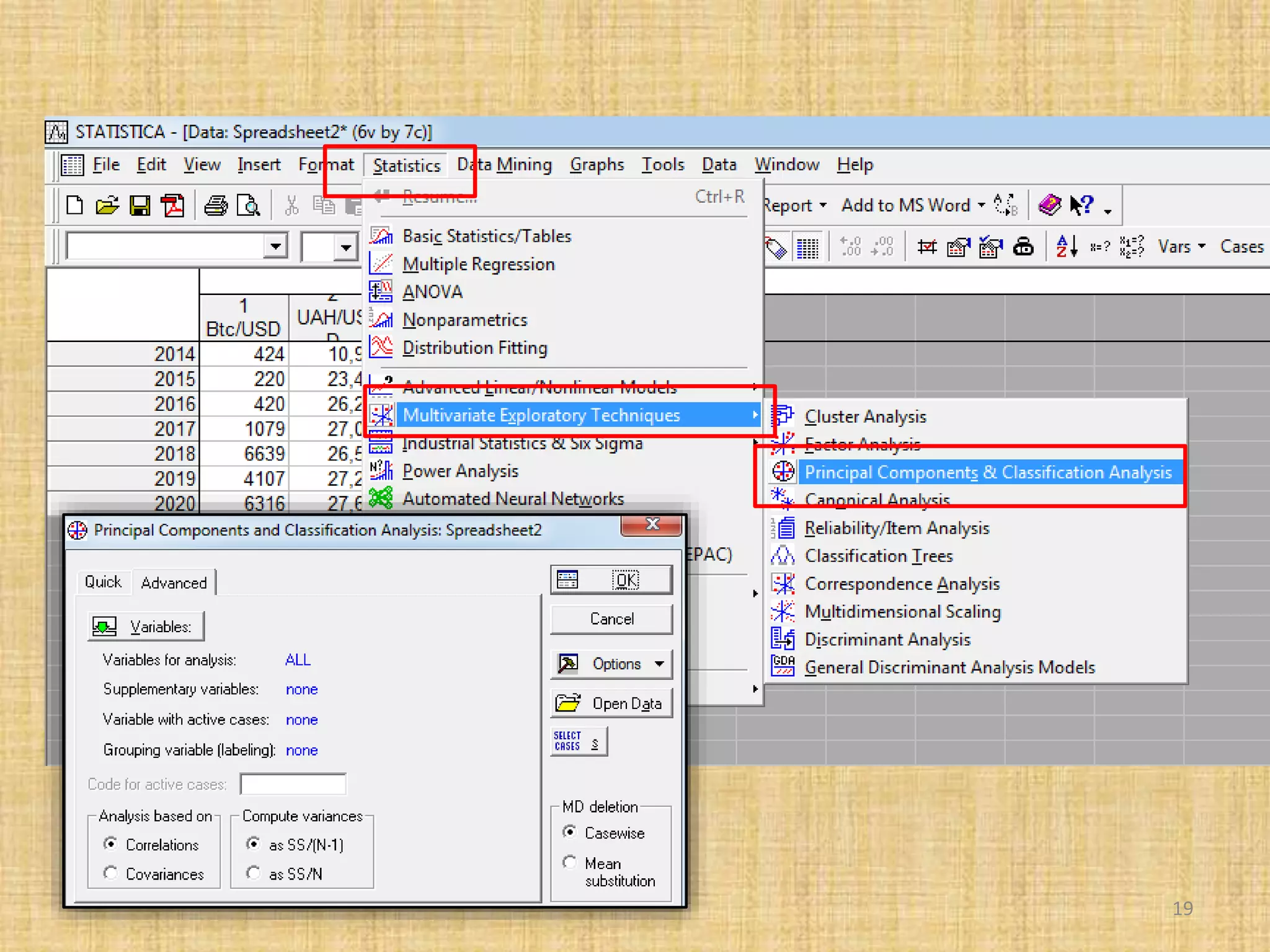Click the Sort A-Z icon
This screenshot has width=1270, height=952.
(1067, 247)
